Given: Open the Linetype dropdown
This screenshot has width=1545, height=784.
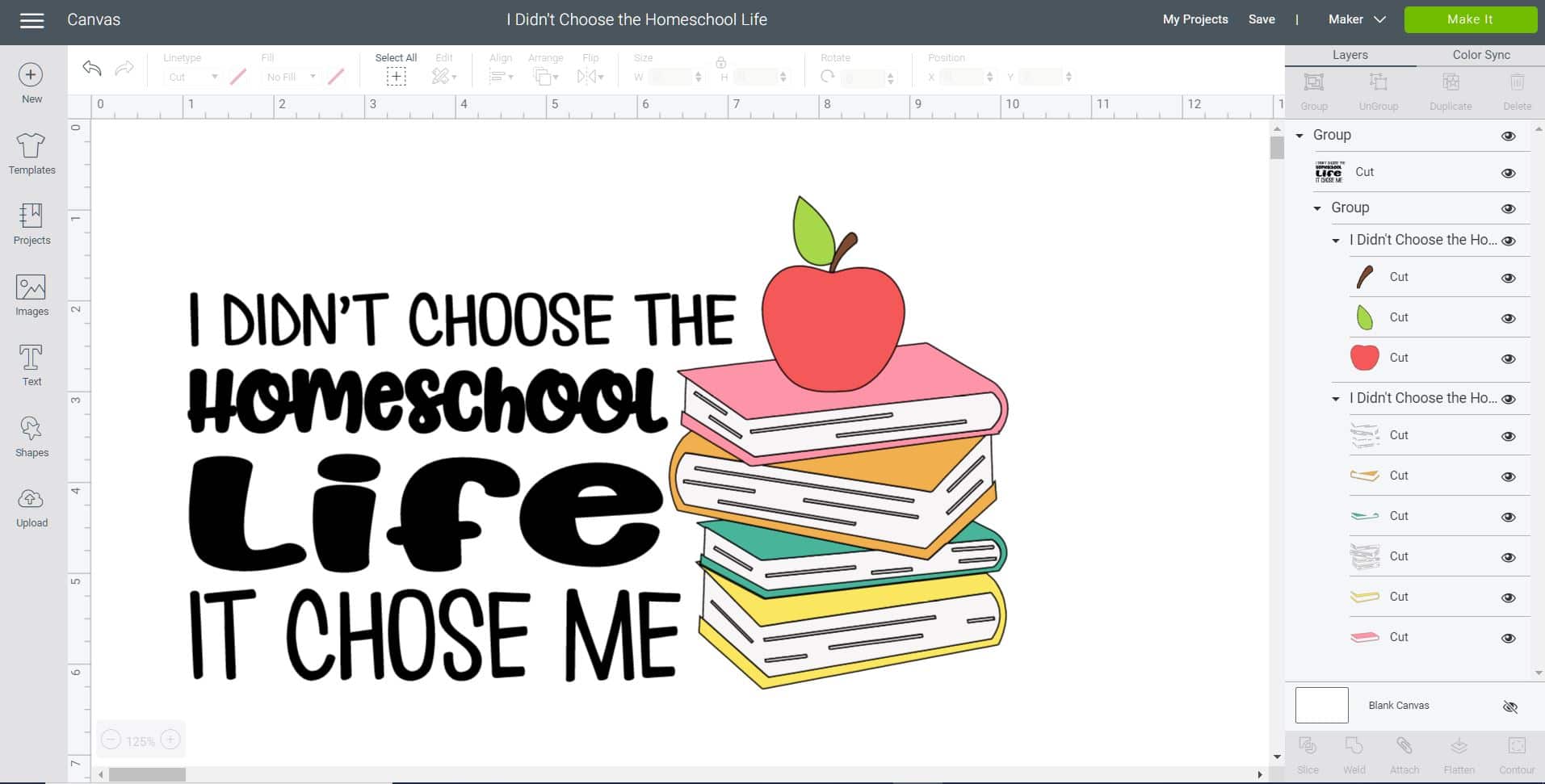Looking at the screenshot, I should (191, 77).
